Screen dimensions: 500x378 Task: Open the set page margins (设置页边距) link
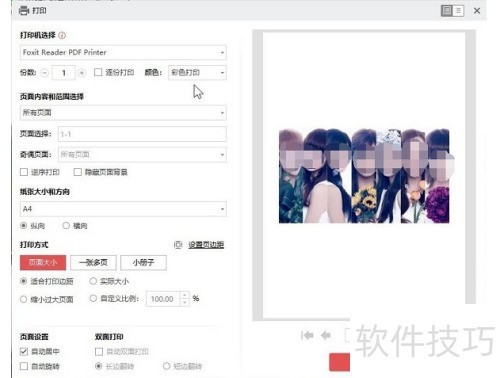(x=206, y=245)
